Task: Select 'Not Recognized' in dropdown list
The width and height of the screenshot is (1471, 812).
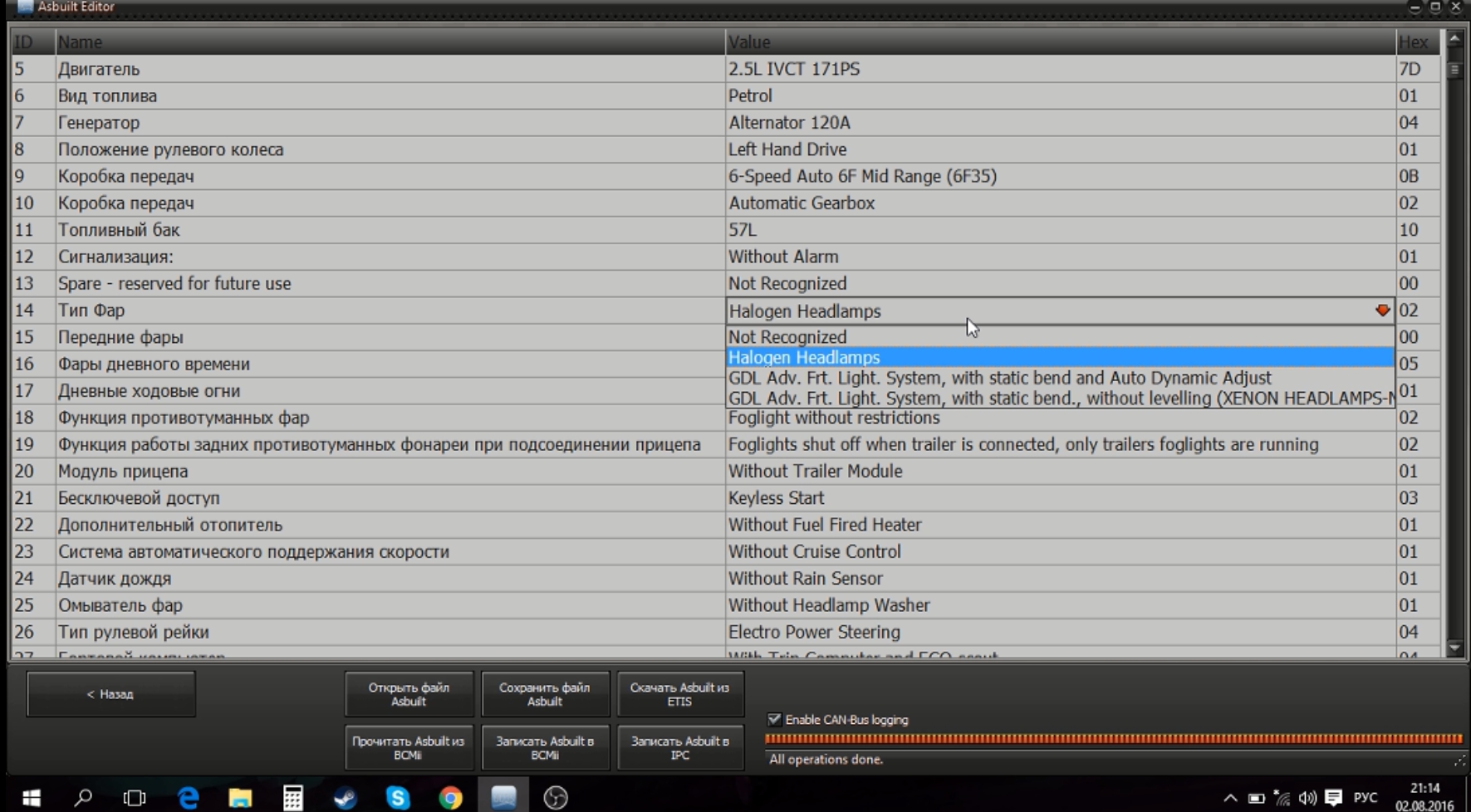Action: 787,337
